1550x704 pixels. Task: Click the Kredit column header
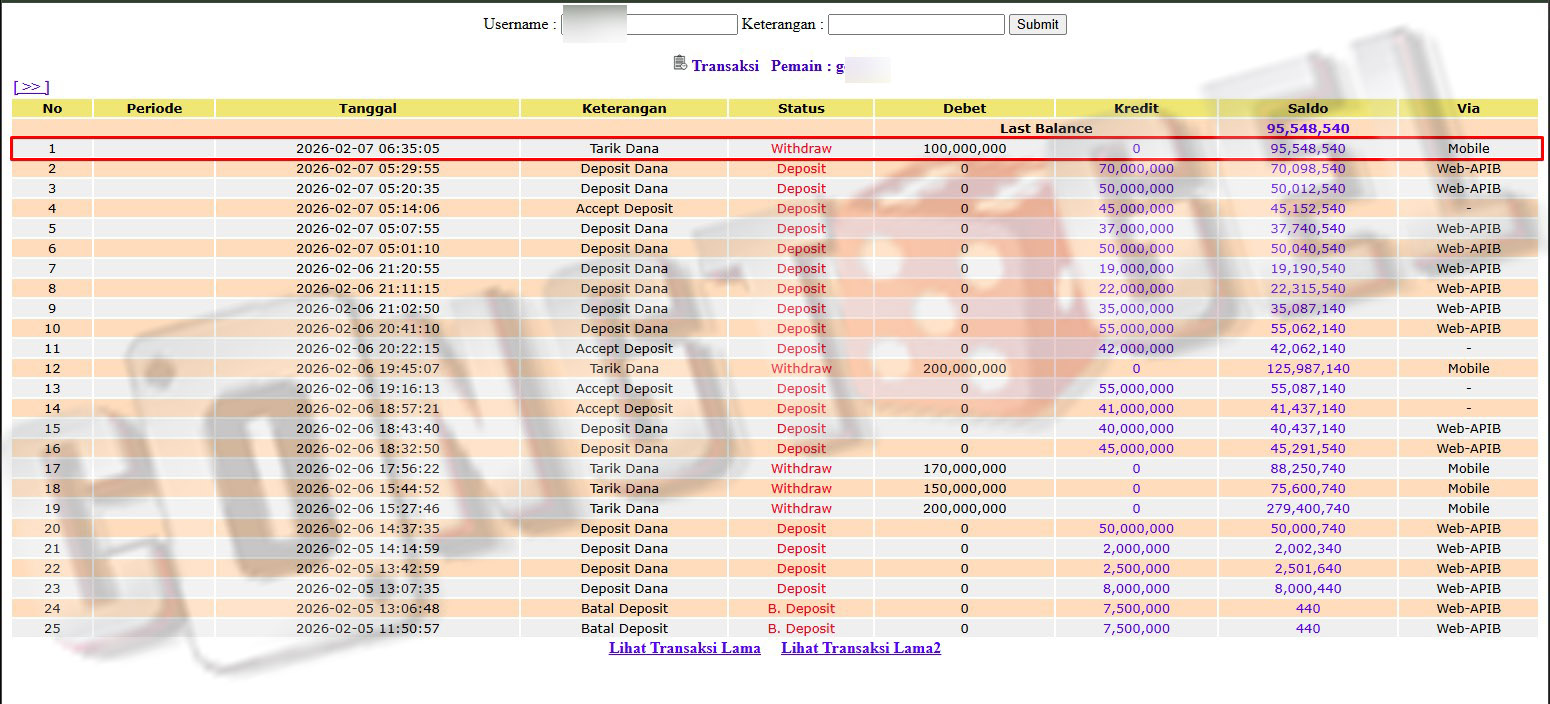[1135, 108]
